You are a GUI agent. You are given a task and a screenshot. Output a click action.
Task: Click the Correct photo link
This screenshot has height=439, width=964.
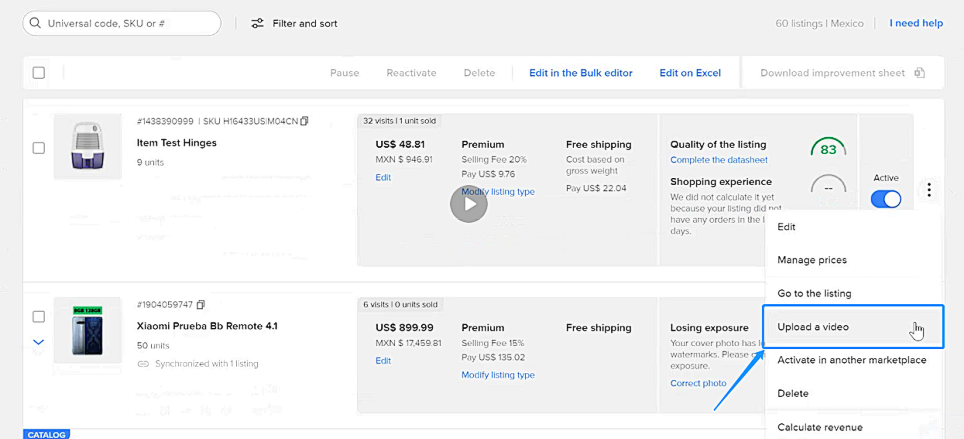[698, 383]
